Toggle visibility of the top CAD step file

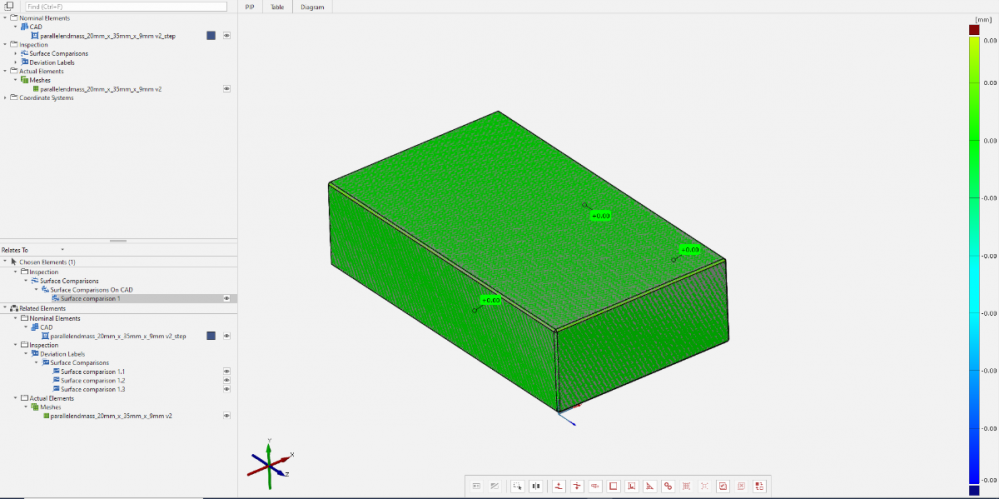click(227, 35)
